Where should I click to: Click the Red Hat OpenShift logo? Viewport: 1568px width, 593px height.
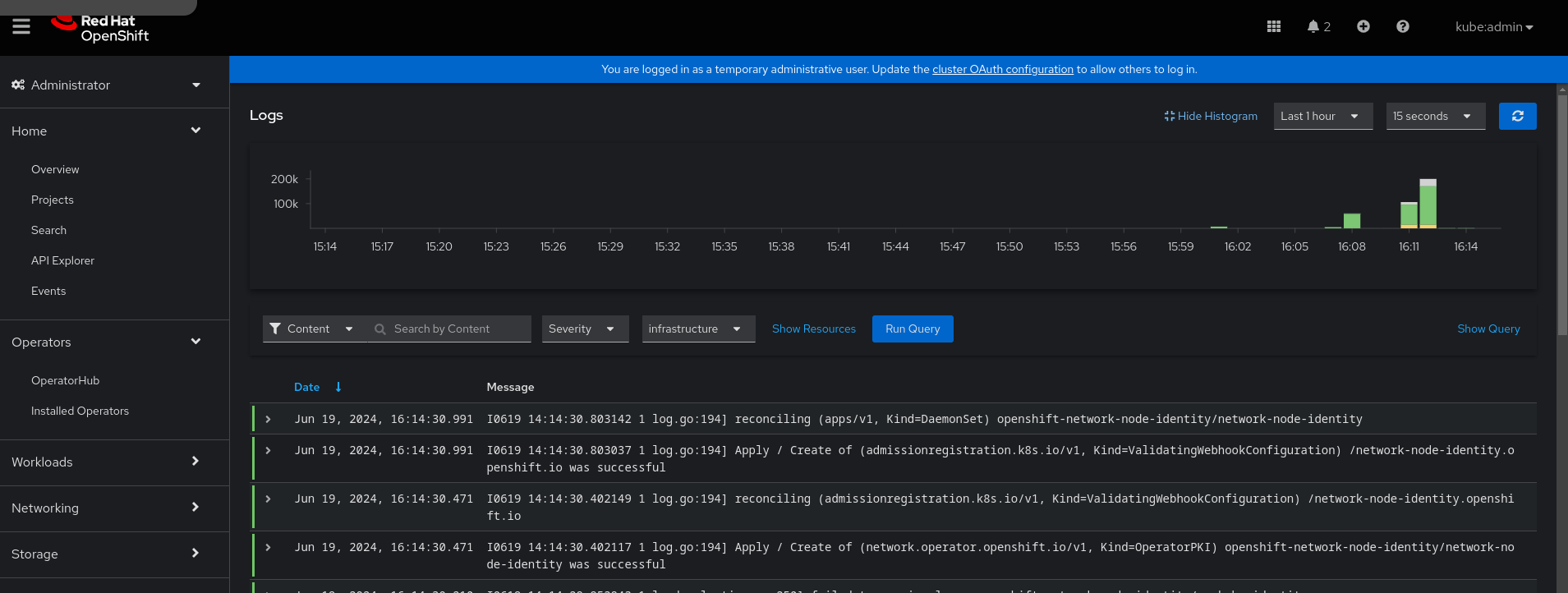coord(100,28)
